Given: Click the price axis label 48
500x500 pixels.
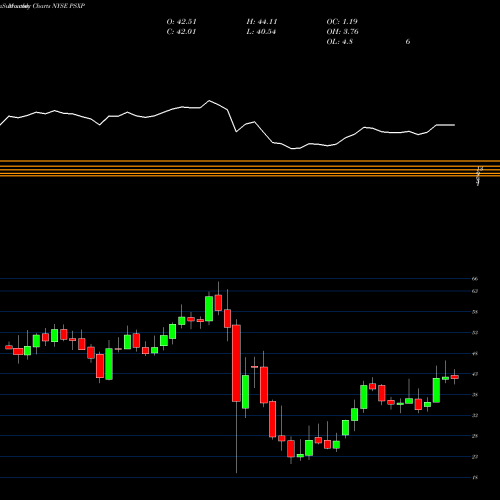Looking at the screenshot, I should click(475, 353).
